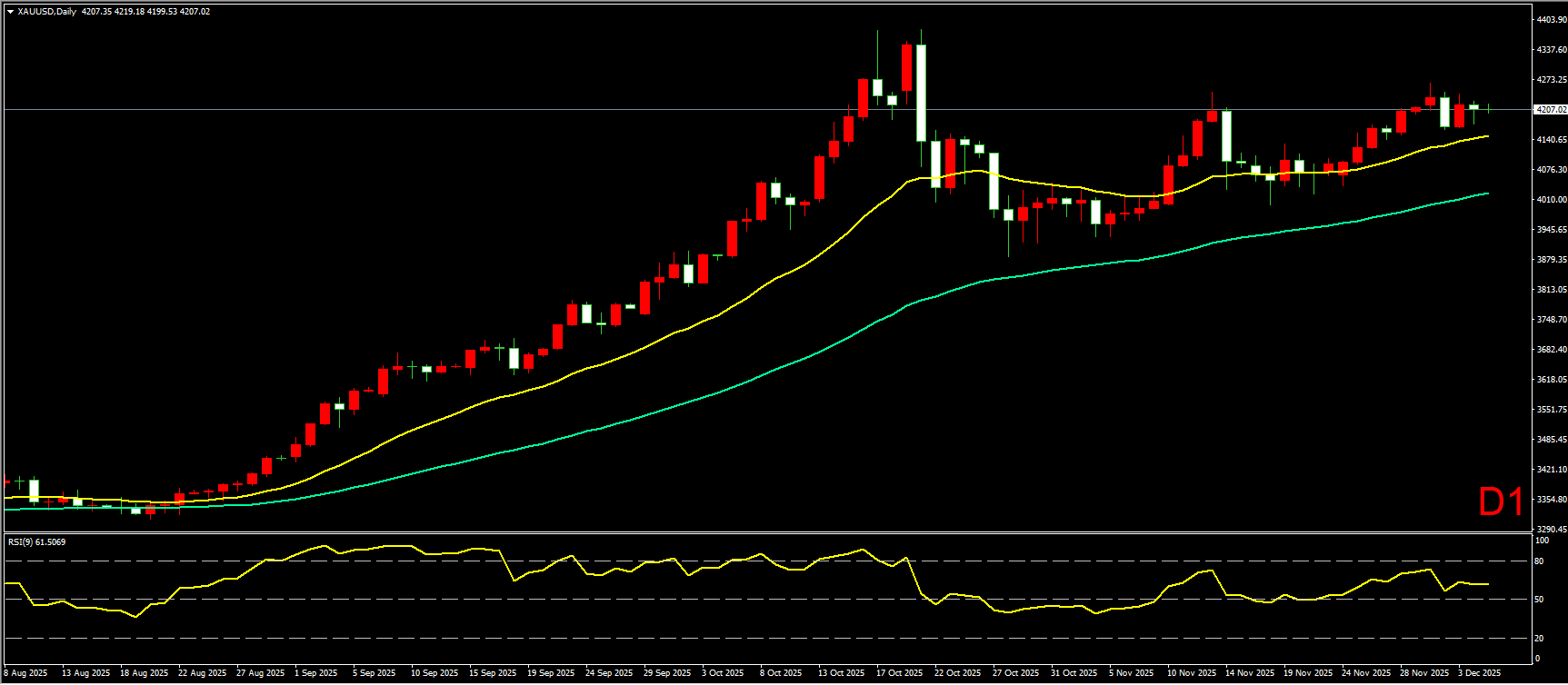Click the RSI 100 scale label
1568x685 pixels.
point(1541,541)
